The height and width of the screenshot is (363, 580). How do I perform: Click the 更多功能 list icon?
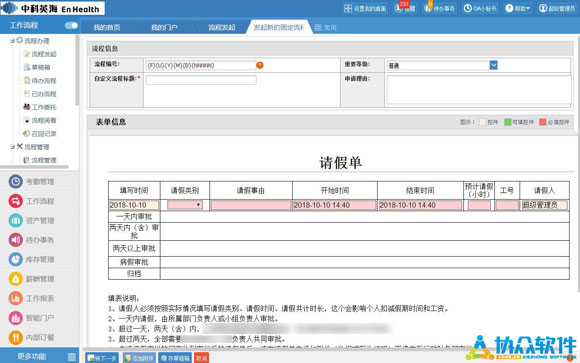click(72, 357)
